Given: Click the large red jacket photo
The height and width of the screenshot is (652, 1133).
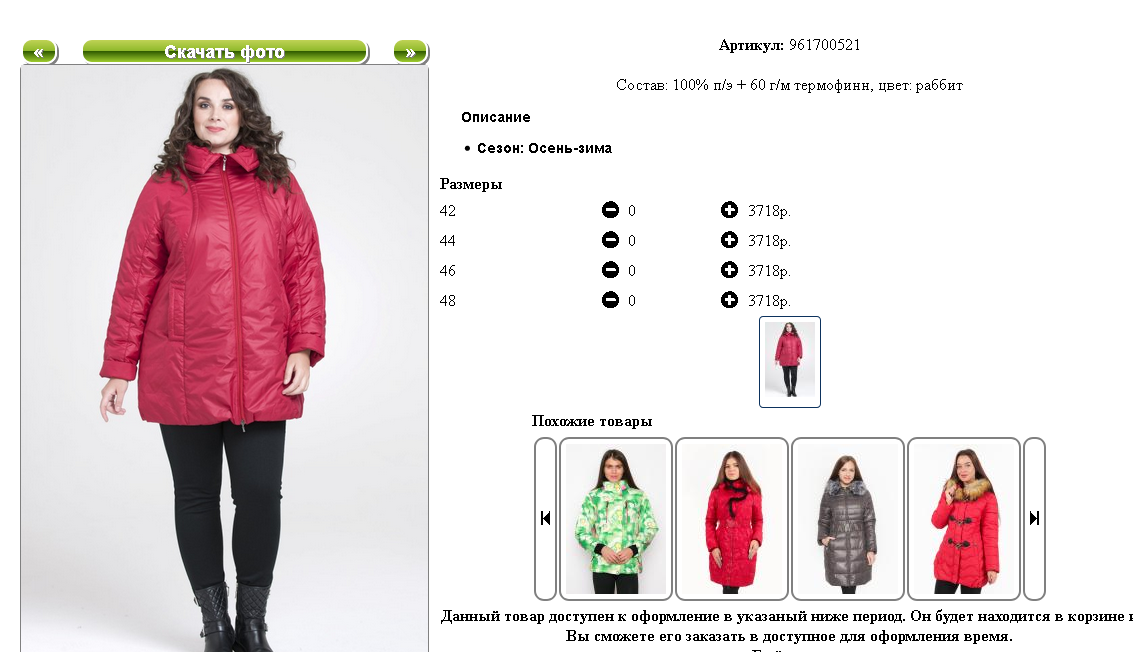Looking at the screenshot, I should pos(225,359).
